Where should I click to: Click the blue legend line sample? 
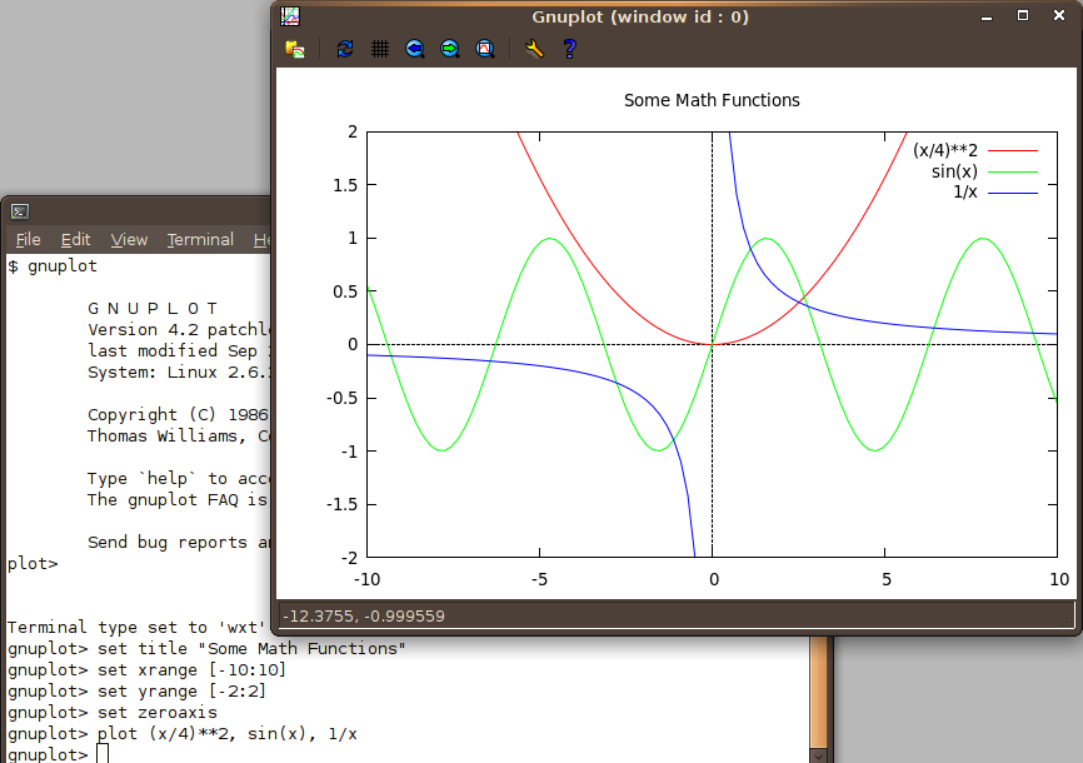(1013, 193)
